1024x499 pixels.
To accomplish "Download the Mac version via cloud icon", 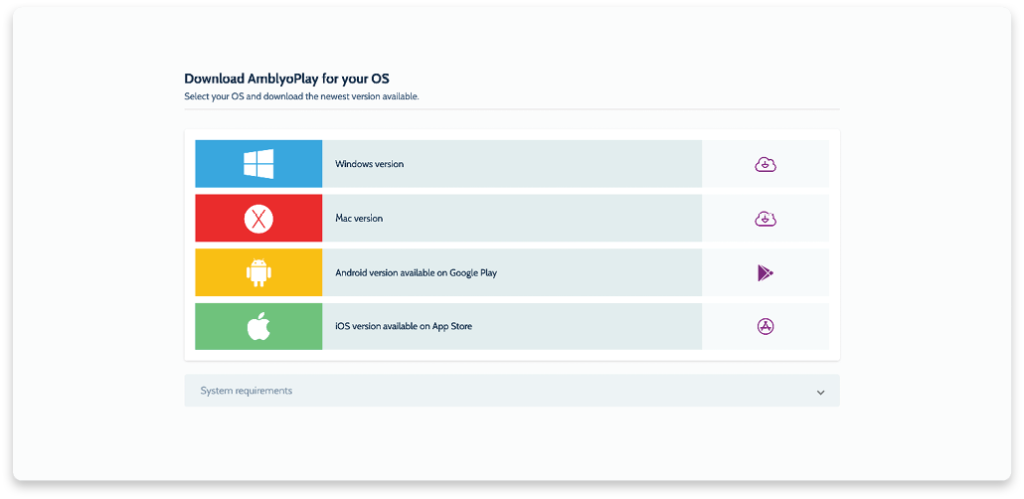I will click(x=765, y=219).
